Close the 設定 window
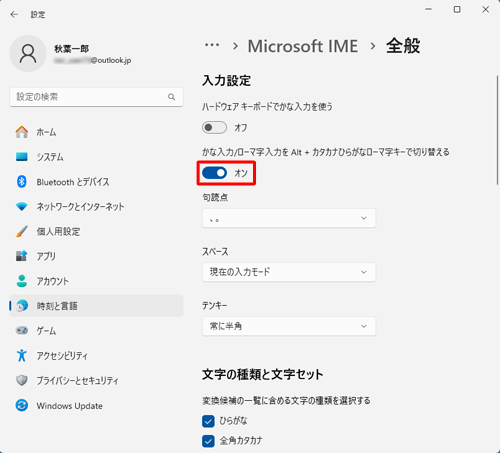Viewport: 500px width, 453px height. coord(486,9)
